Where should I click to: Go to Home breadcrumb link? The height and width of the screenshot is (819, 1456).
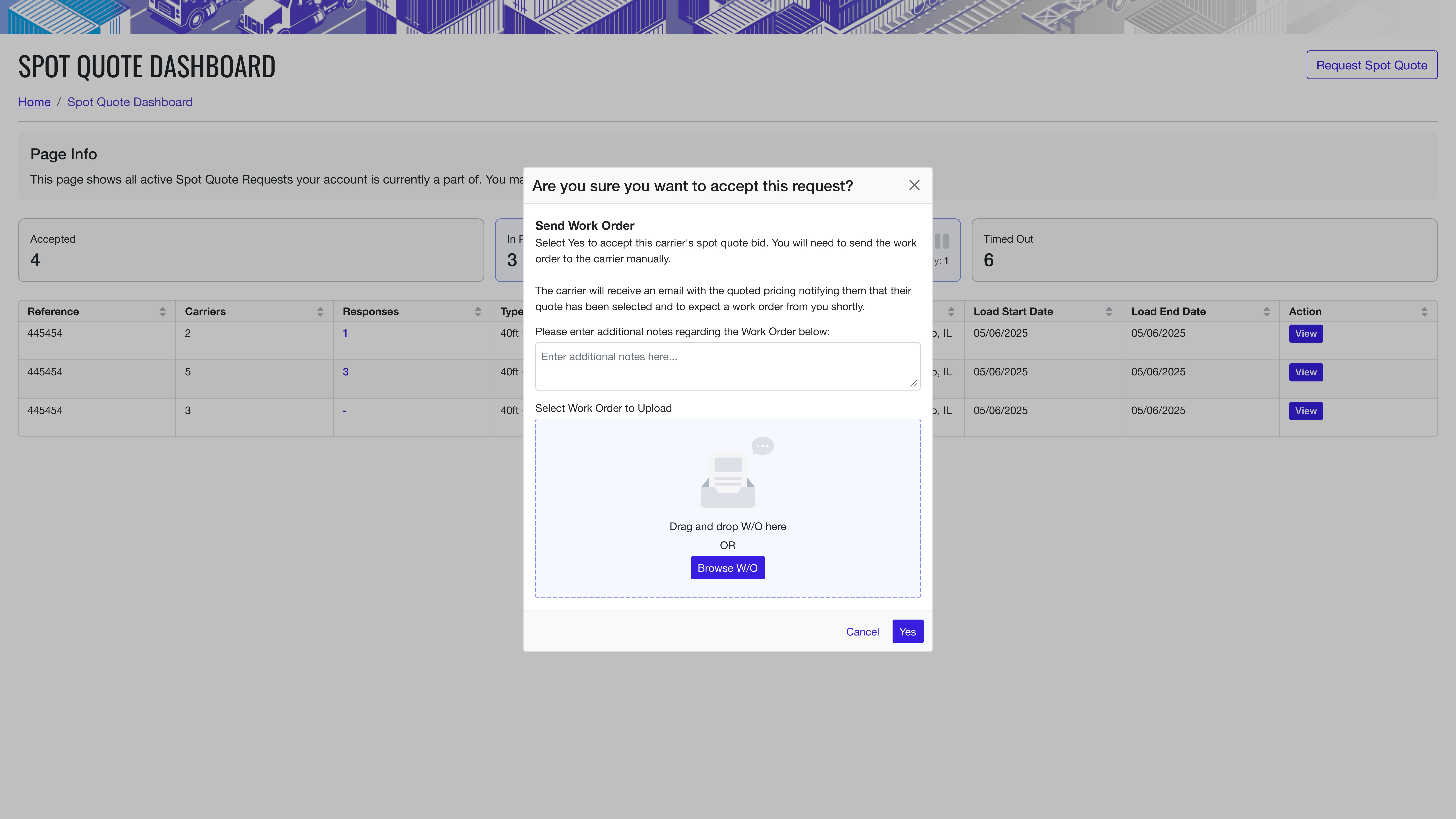point(35,102)
